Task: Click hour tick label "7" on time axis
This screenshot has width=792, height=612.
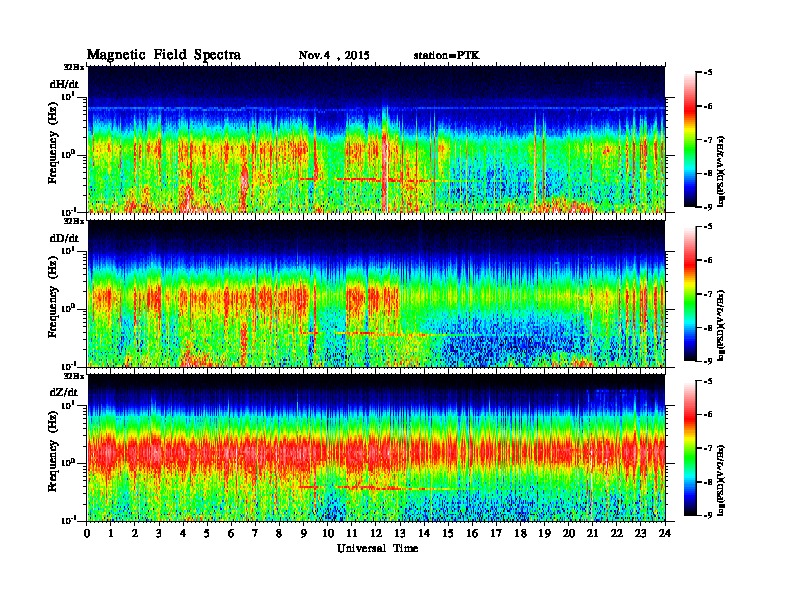Action: [256, 534]
